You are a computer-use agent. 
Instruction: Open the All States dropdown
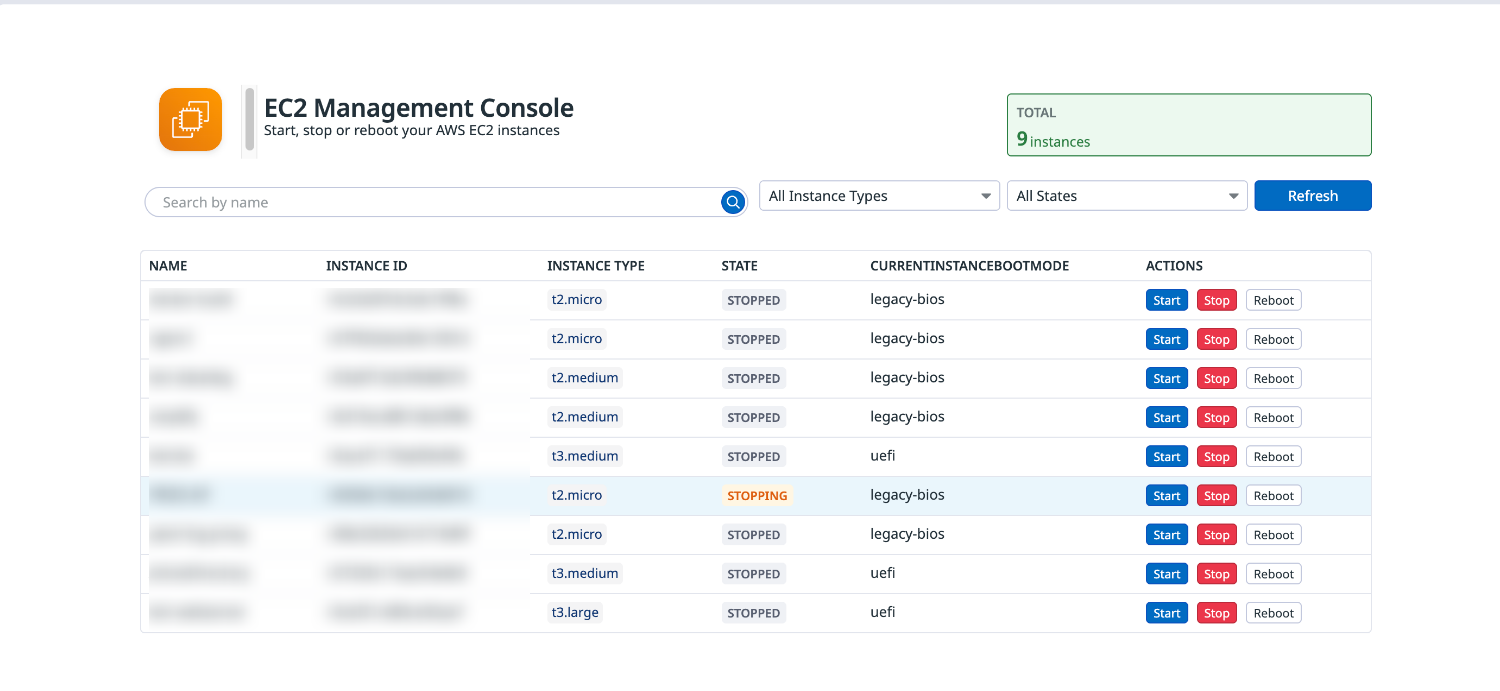[1127, 196]
